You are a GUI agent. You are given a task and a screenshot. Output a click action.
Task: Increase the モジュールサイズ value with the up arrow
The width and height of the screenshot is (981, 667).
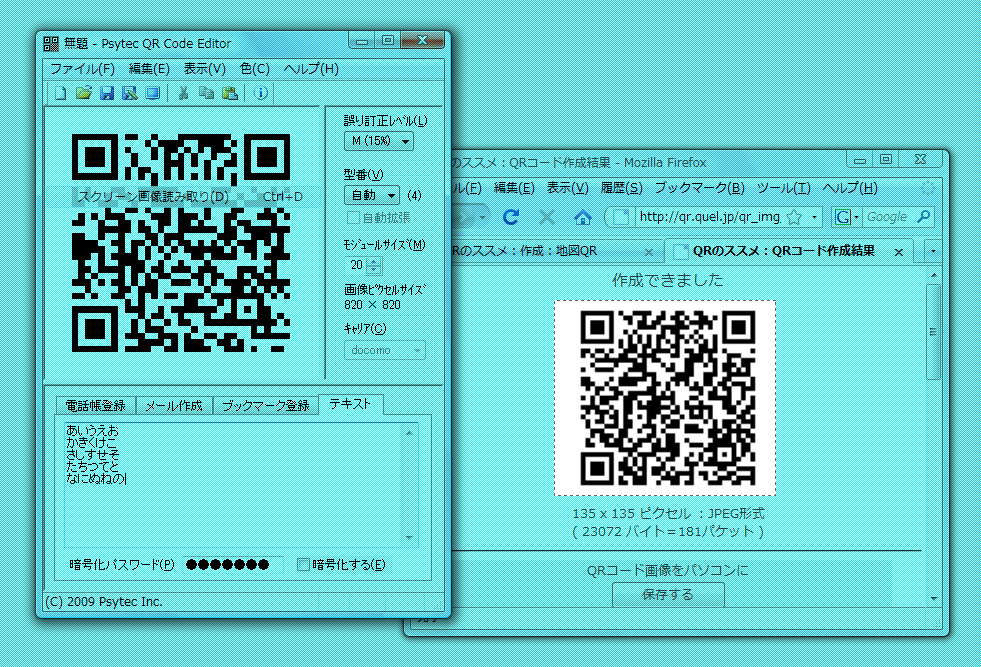(x=374, y=261)
